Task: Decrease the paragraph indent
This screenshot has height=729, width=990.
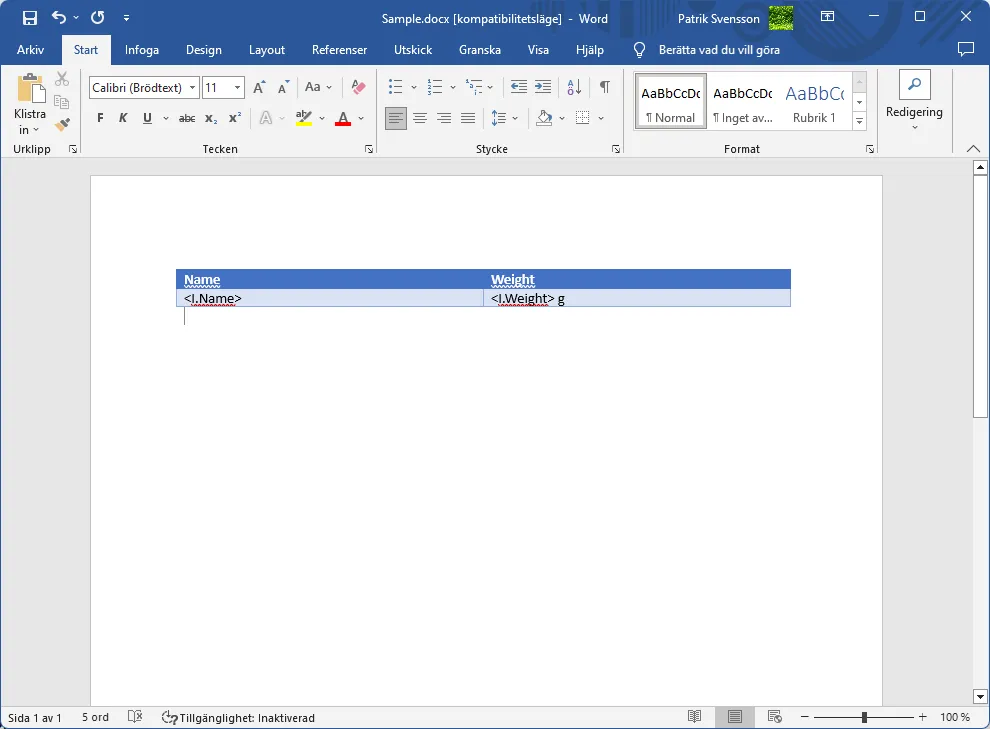Action: (519, 87)
